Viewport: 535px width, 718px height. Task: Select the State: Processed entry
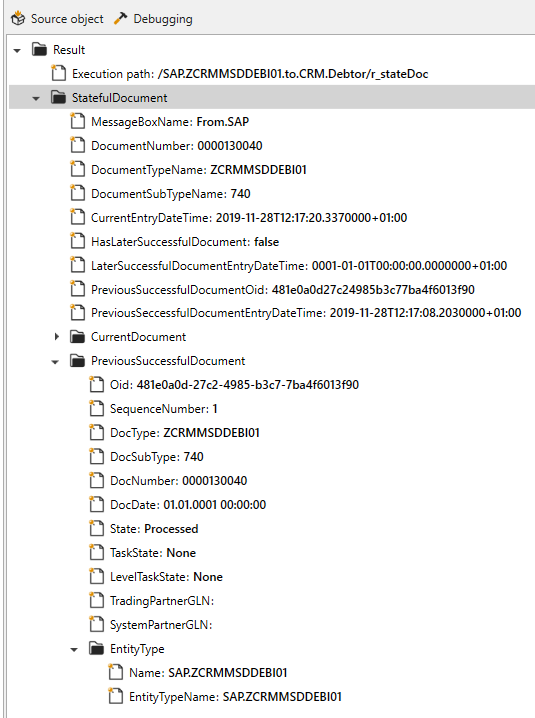(154, 529)
